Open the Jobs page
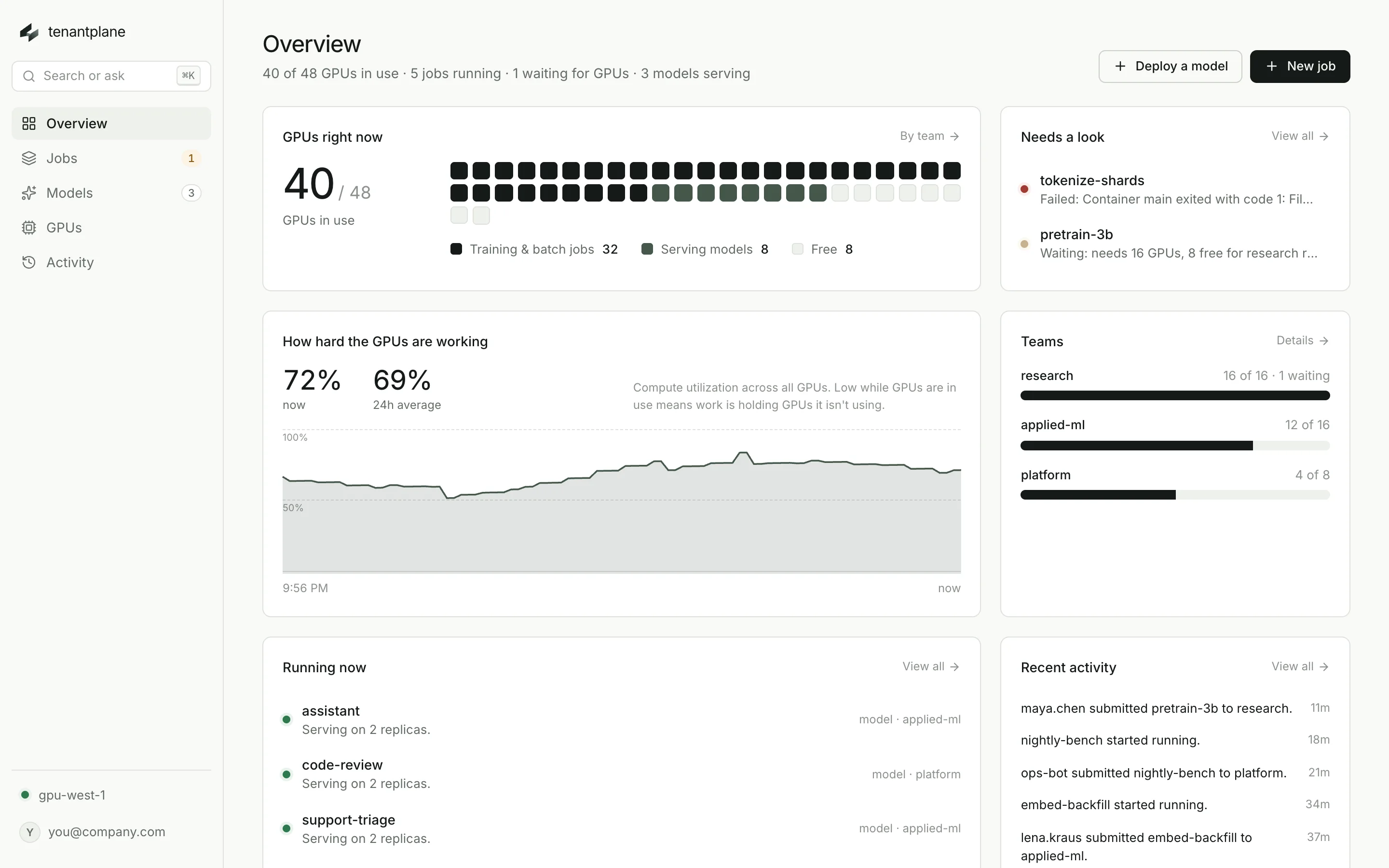This screenshot has width=1389, height=868. pos(111,158)
